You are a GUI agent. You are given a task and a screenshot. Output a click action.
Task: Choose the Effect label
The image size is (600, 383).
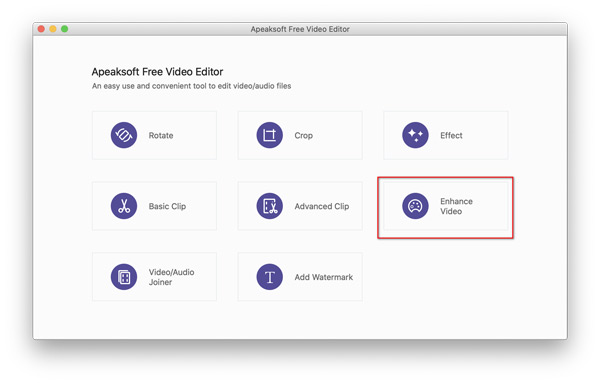click(x=451, y=135)
